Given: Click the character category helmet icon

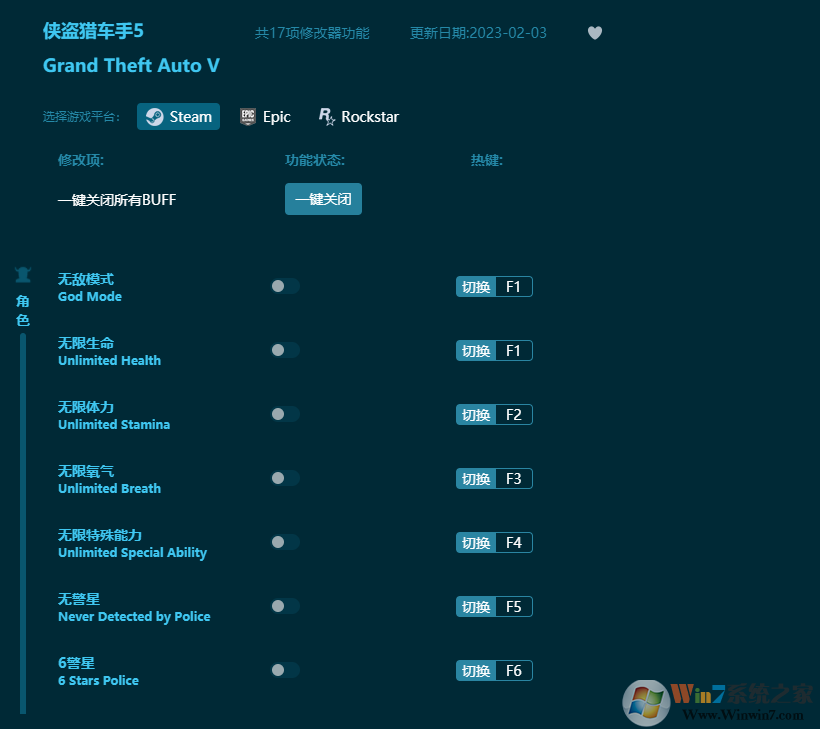Looking at the screenshot, I should pyautogui.click(x=23, y=275).
